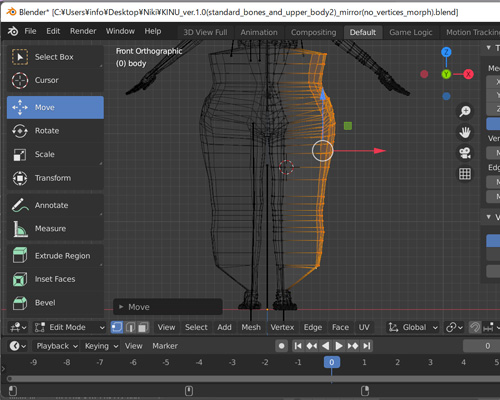Click the zoom magnifier viewport icon

click(465, 111)
